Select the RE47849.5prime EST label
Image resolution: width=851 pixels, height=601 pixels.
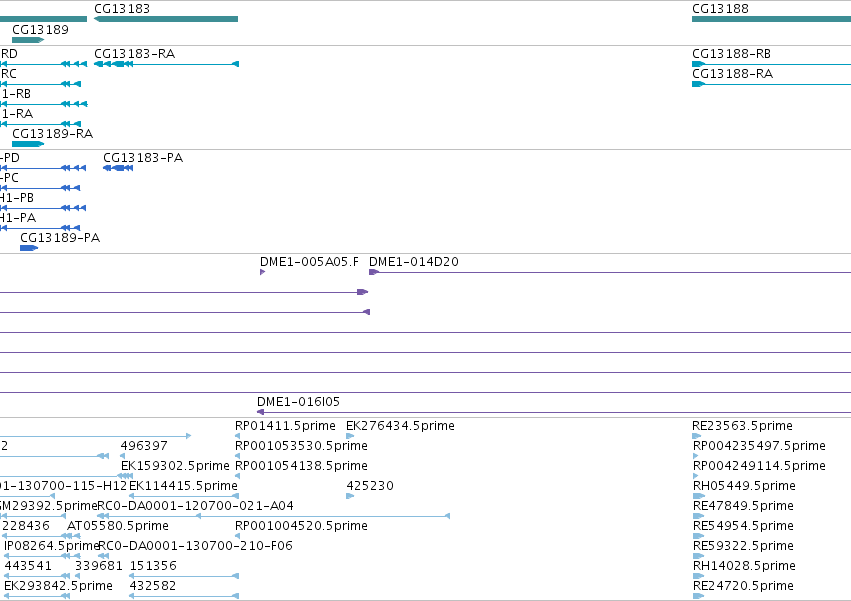pos(743,506)
